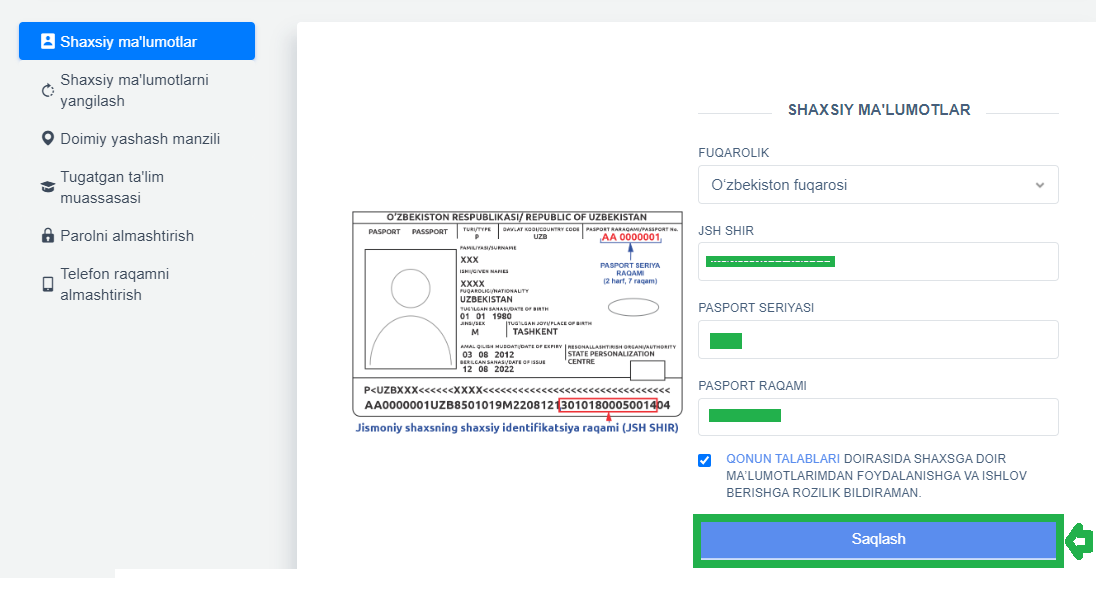The image size is (1096, 604).
Task: Click the green arrow next to Saqlash
Action: (x=1079, y=541)
